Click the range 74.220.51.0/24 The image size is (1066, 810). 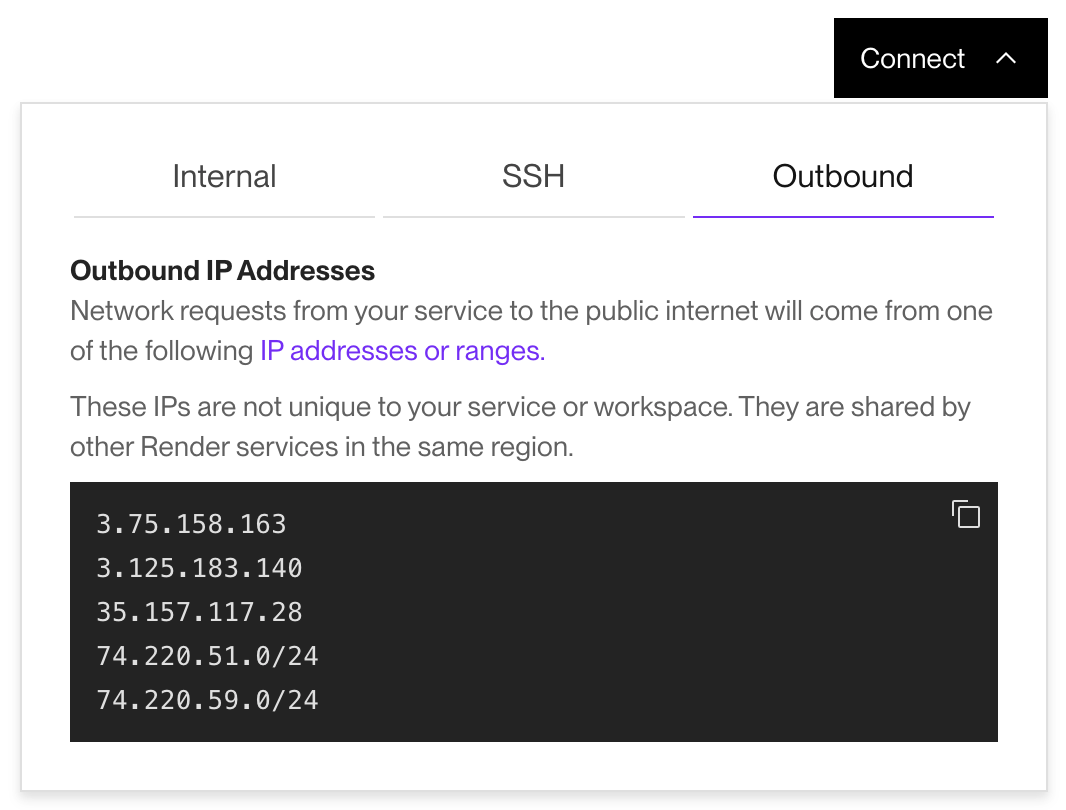207,656
